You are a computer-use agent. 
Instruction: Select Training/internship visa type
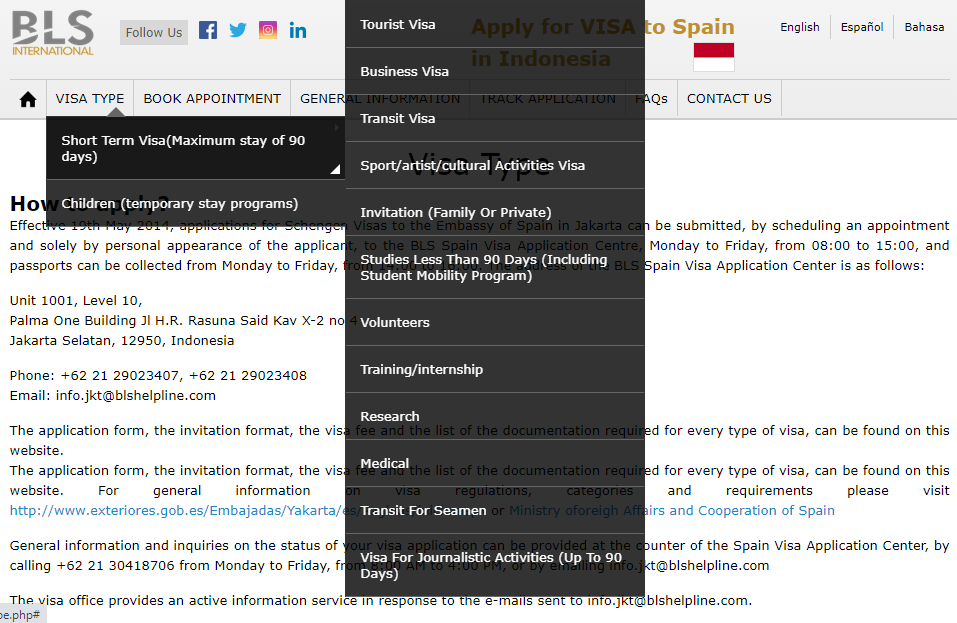pos(421,369)
